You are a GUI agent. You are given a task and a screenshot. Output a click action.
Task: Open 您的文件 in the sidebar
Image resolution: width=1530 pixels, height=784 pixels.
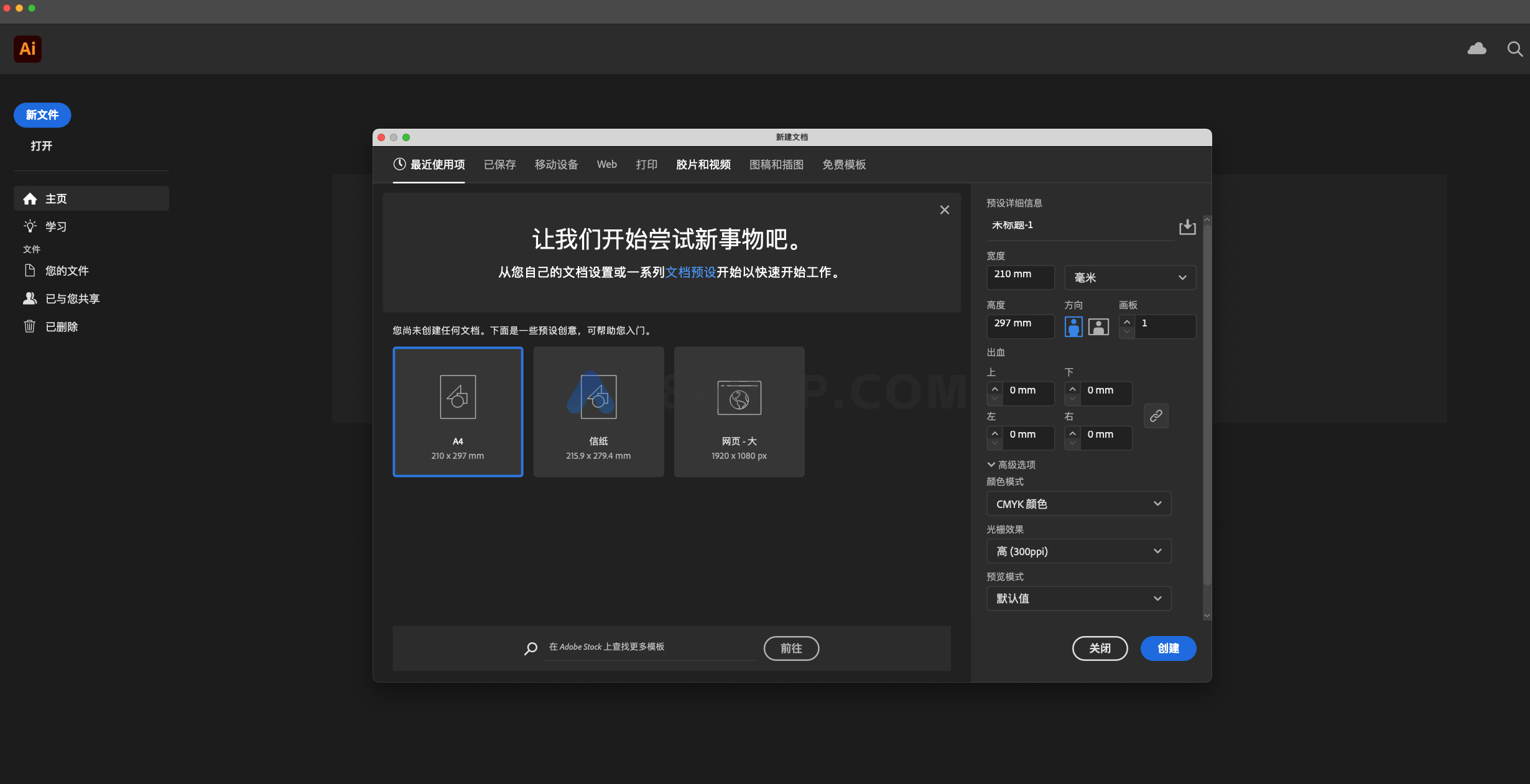91,270
